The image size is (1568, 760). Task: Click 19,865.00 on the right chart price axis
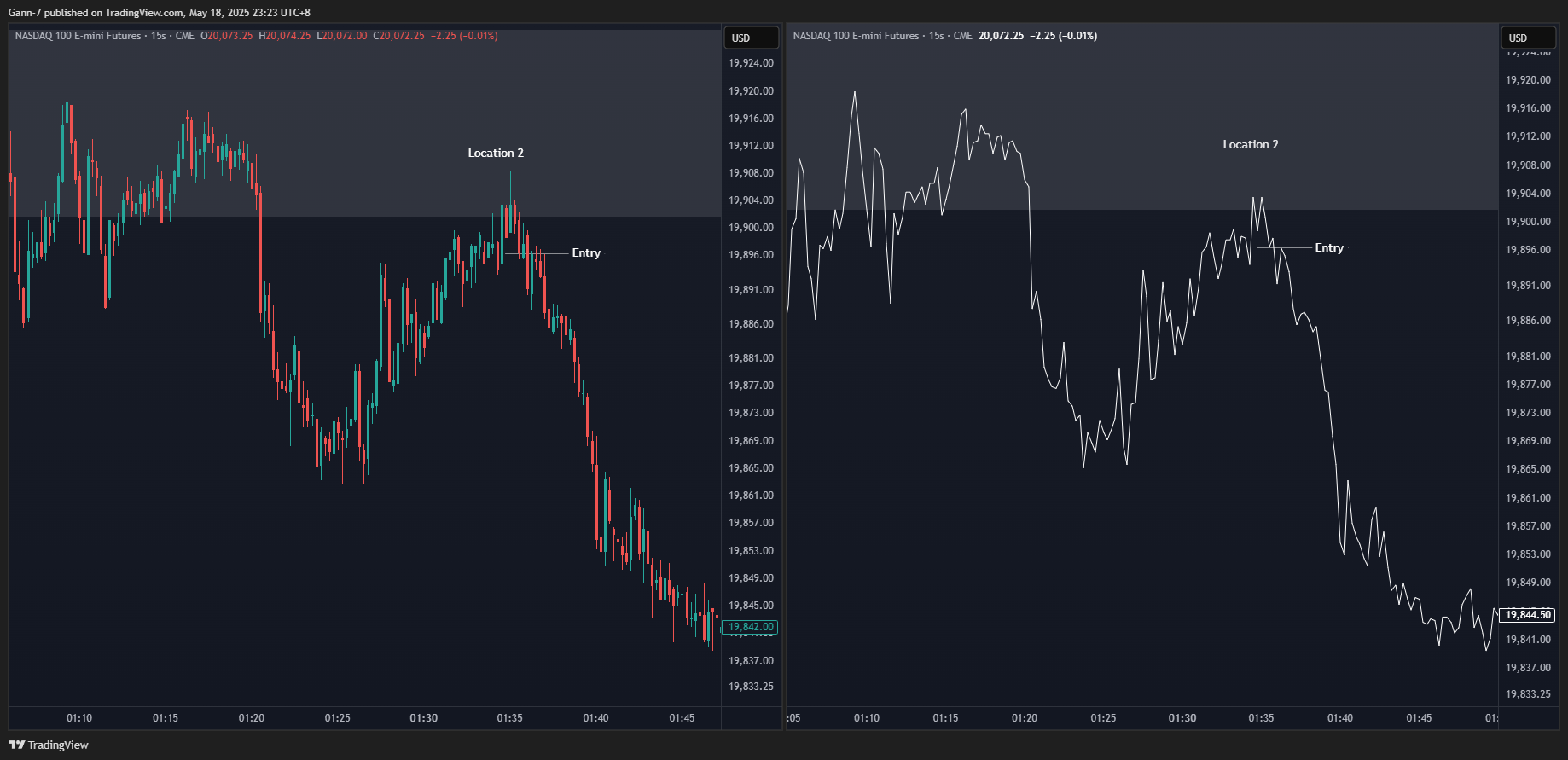tap(1528, 469)
